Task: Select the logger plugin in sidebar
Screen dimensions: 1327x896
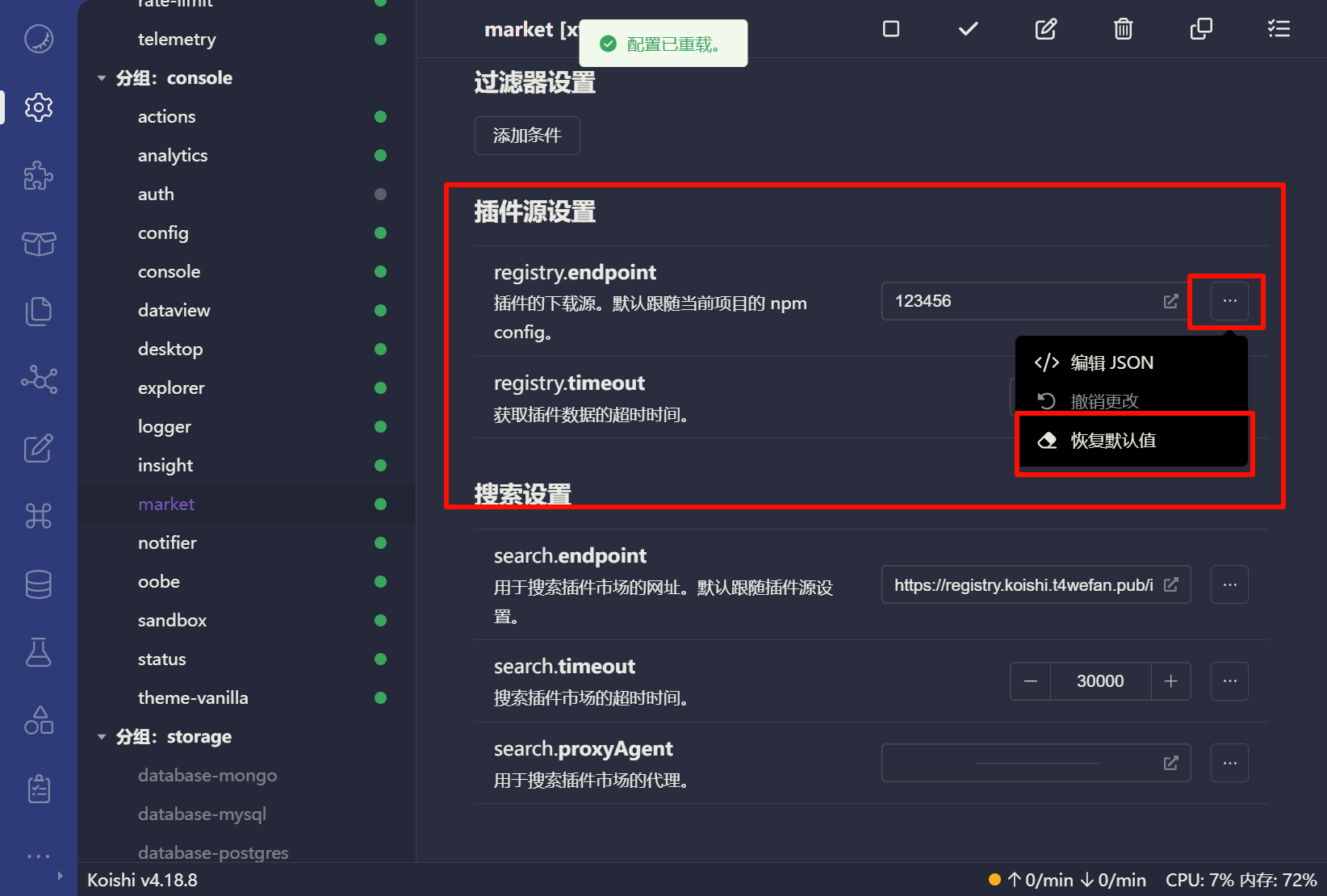Action: (165, 427)
